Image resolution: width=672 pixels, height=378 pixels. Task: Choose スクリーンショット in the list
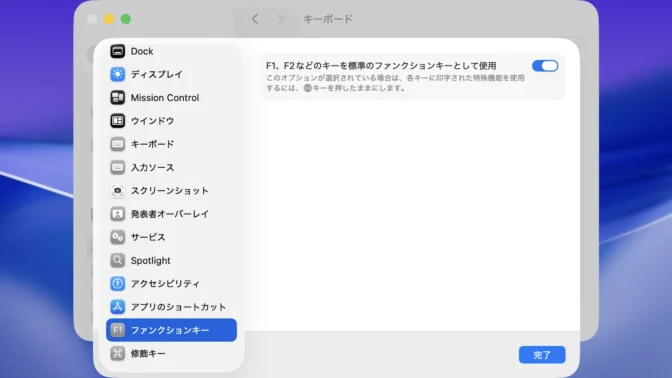171,190
